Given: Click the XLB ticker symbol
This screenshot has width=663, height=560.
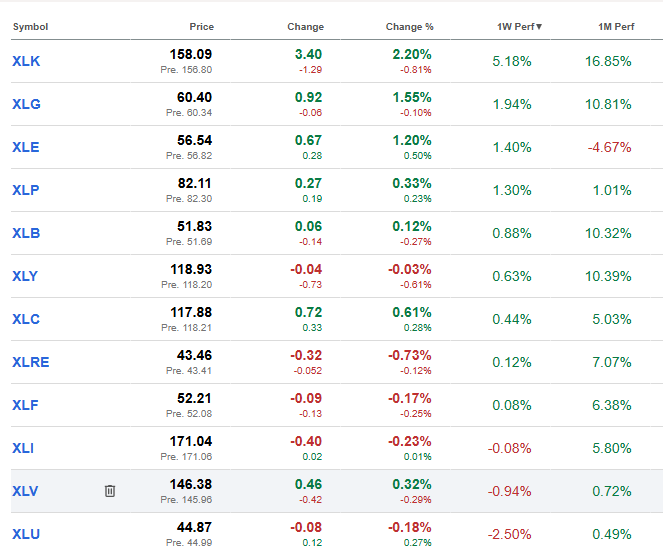Looking at the screenshot, I should tap(26, 234).
